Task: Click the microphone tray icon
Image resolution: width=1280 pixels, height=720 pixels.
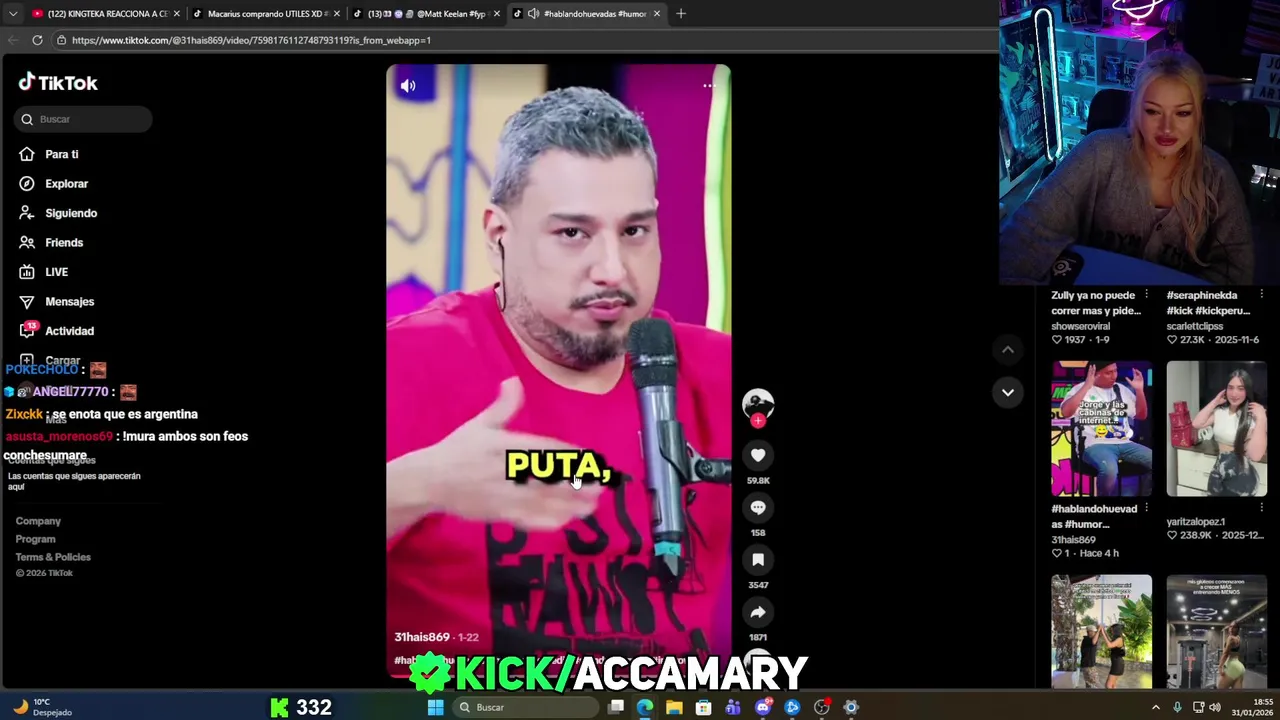Action: (x=1177, y=707)
